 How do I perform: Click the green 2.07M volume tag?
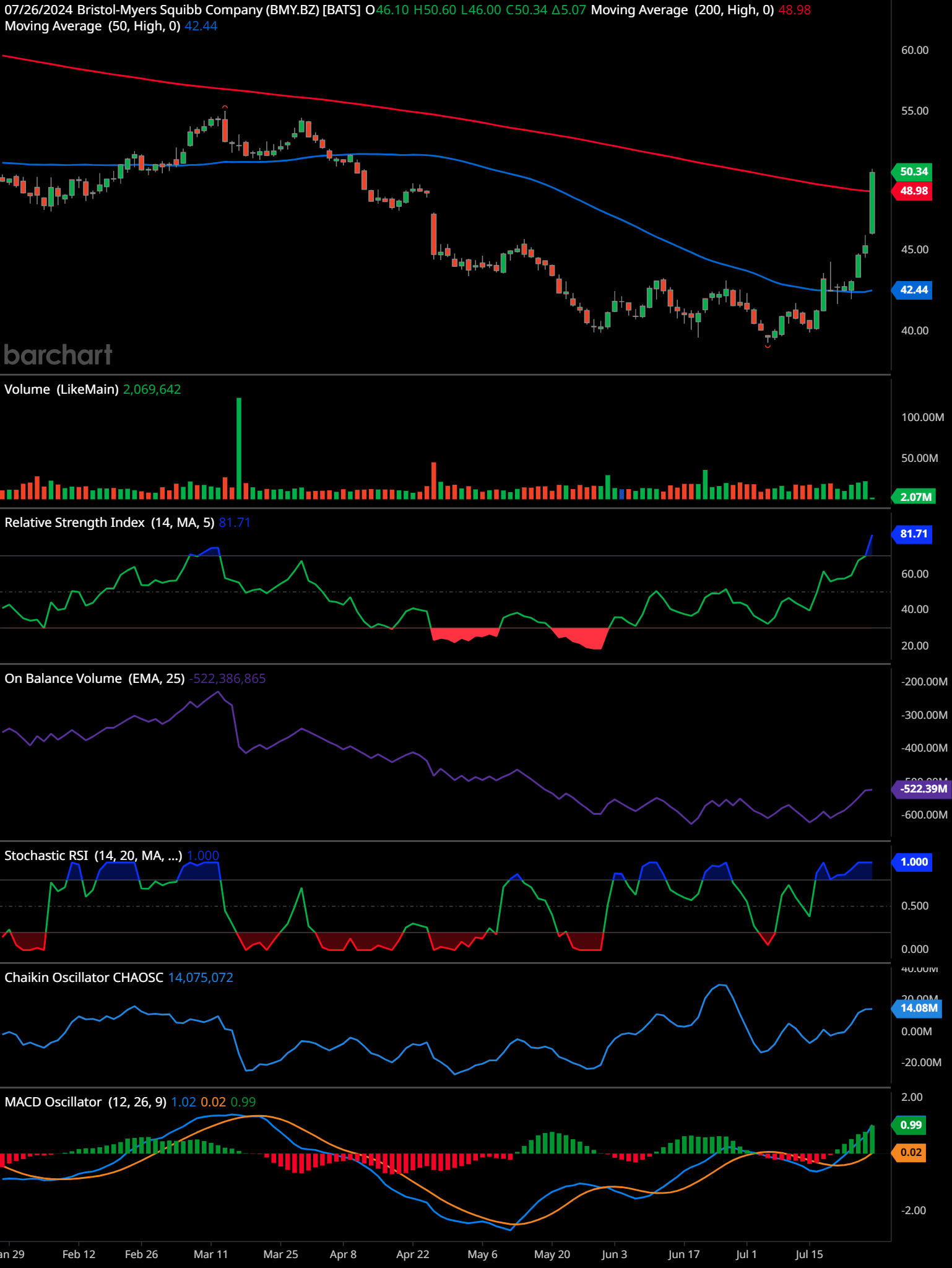[x=914, y=497]
